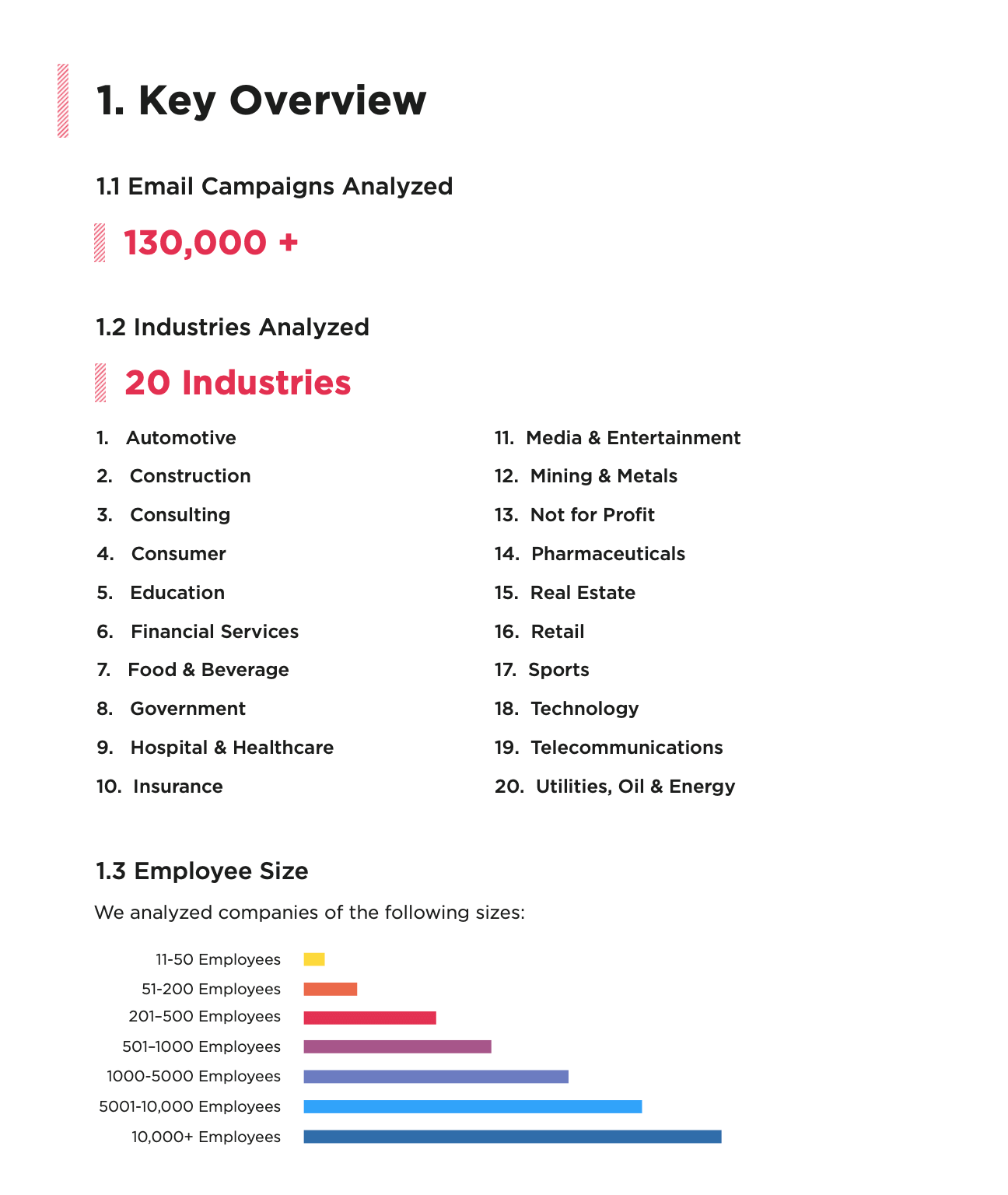Click 'Automotive' in the industries list
This screenshot has width=1008, height=1195.
(x=181, y=438)
